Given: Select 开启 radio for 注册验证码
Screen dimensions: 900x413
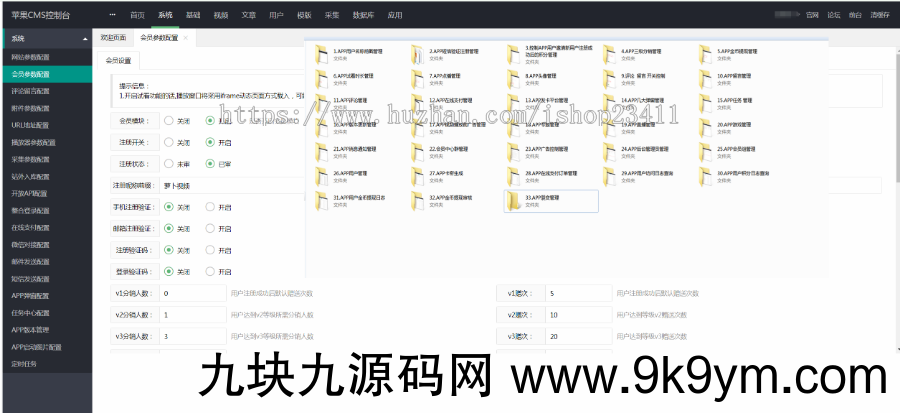Looking at the screenshot, I should [x=209, y=249].
